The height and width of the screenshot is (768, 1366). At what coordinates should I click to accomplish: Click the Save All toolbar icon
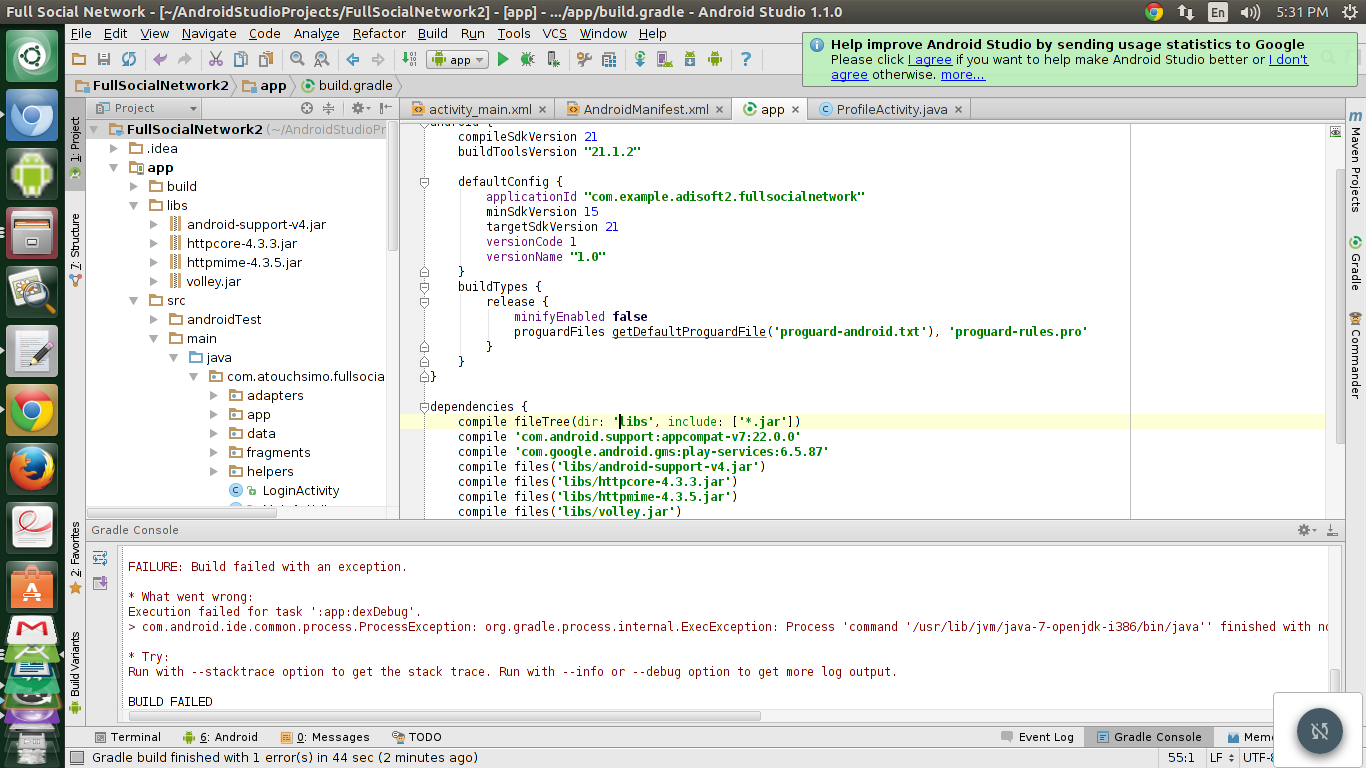pyautogui.click(x=105, y=60)
